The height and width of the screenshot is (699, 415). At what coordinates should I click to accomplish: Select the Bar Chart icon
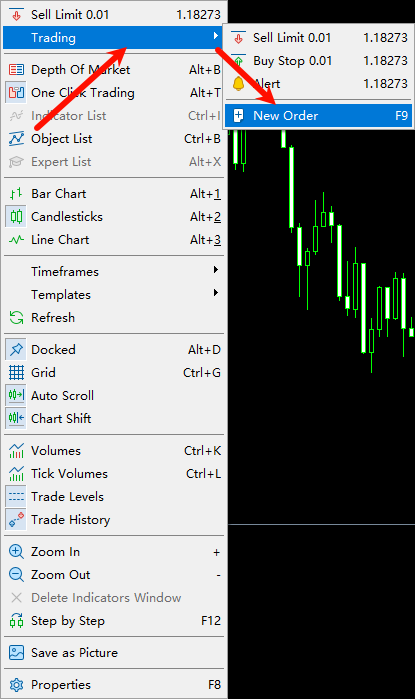[16, 194]
